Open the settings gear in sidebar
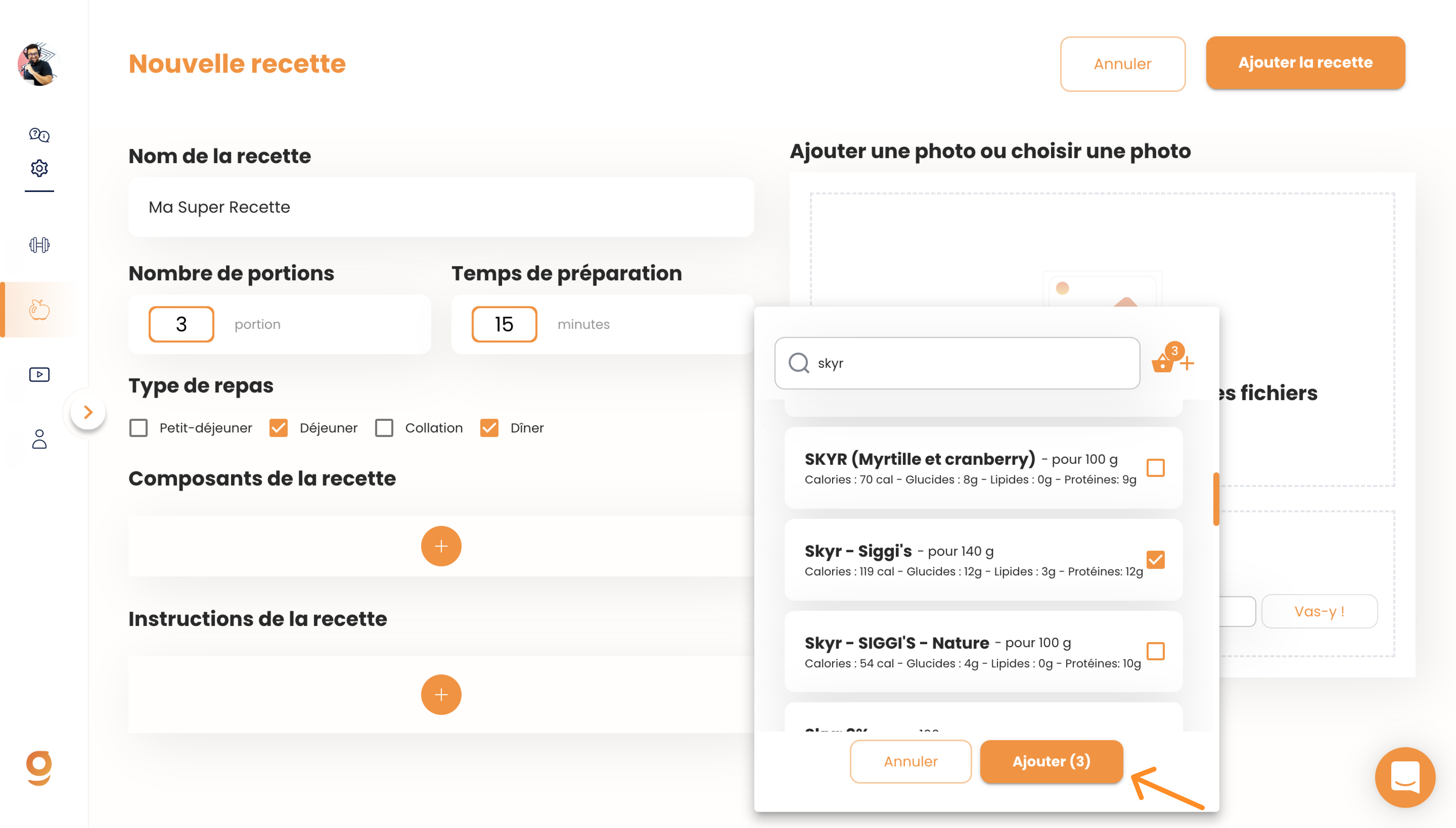The height and width of the screenshot is (828, 1456). click(39, 168)
